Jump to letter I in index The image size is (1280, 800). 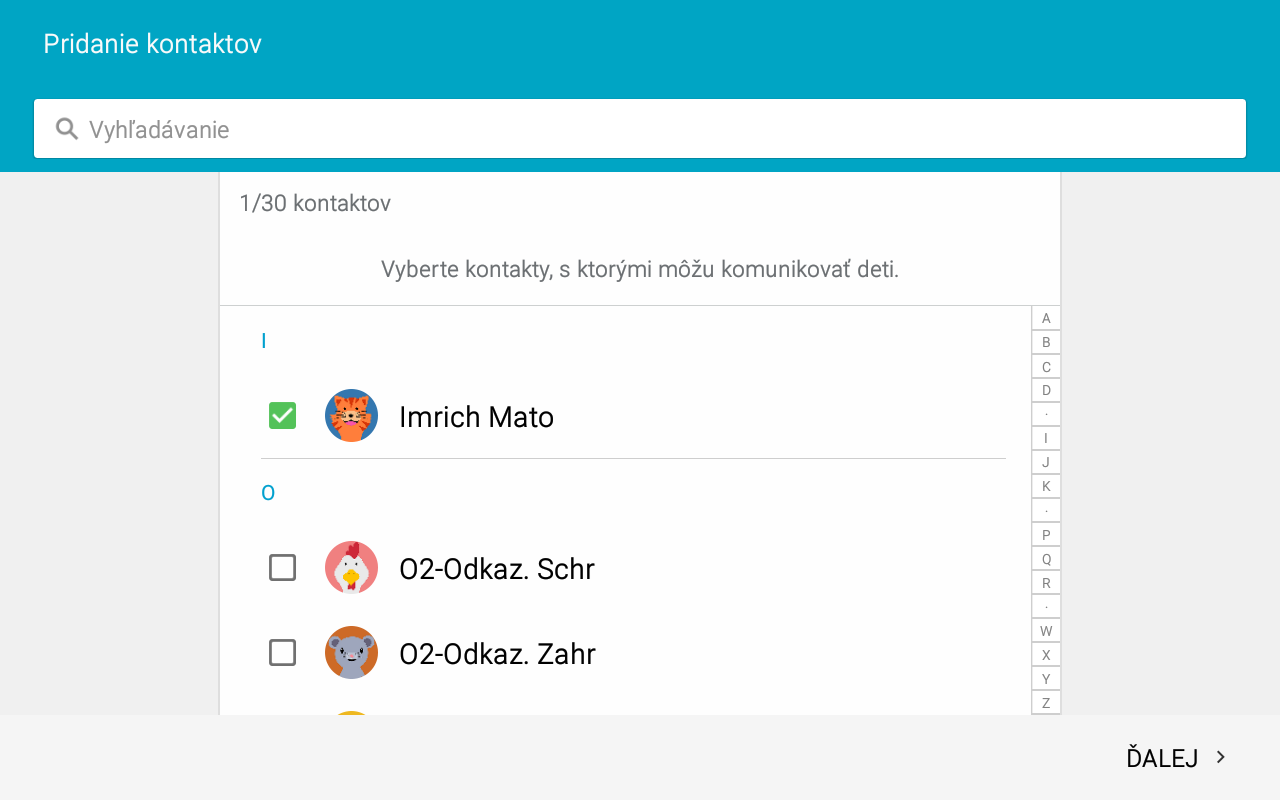coord(1046,438)
